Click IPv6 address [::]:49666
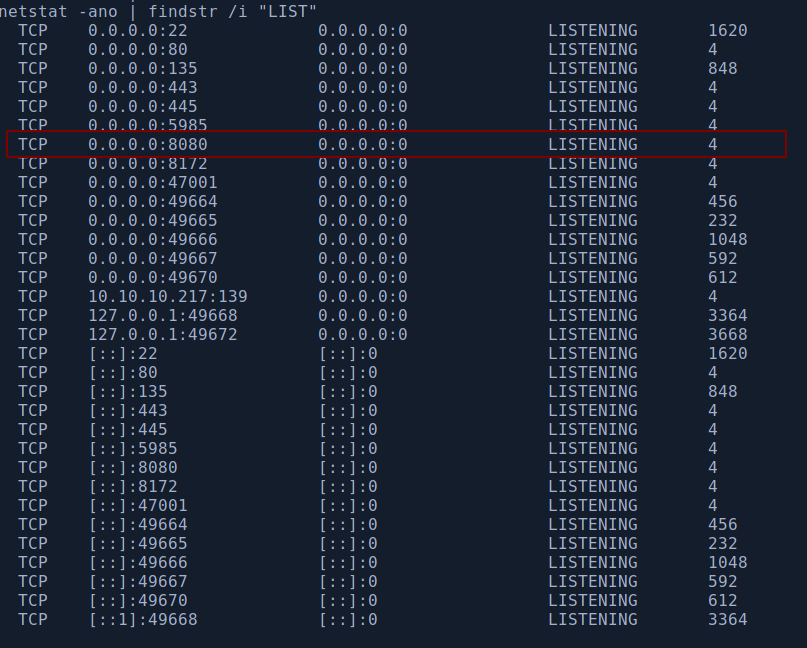 click(138, 563)
